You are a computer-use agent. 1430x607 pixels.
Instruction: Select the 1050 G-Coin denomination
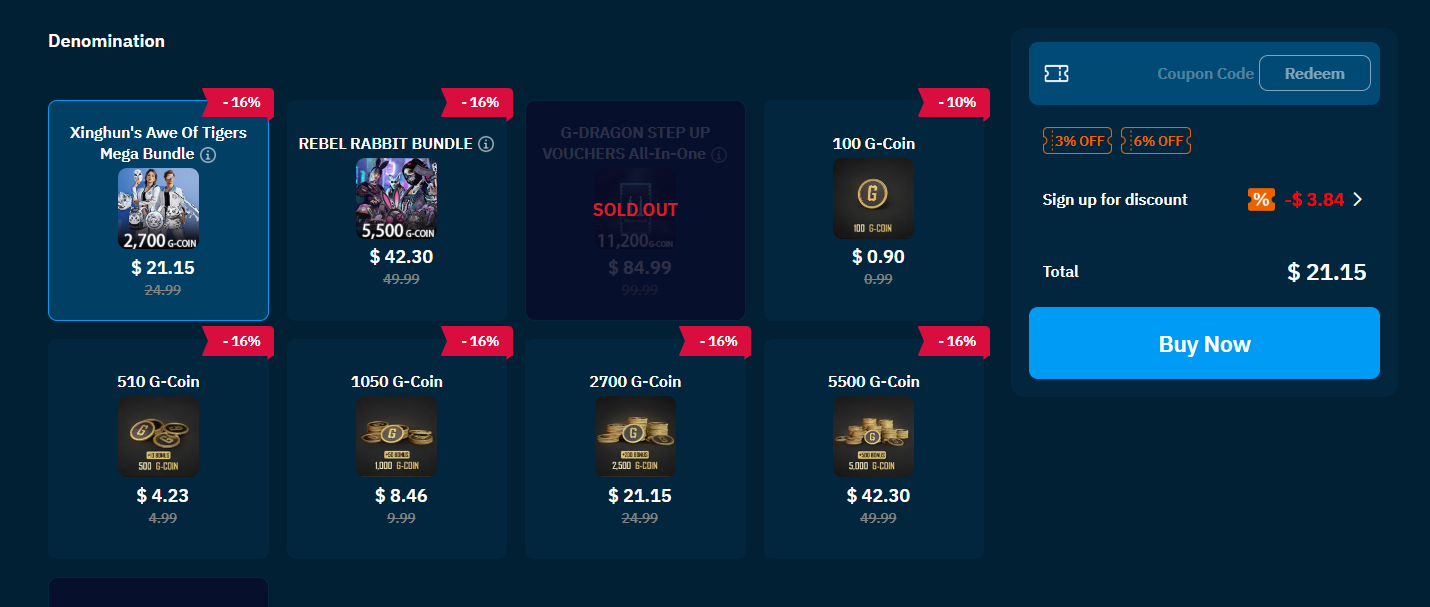pos(396,448)
